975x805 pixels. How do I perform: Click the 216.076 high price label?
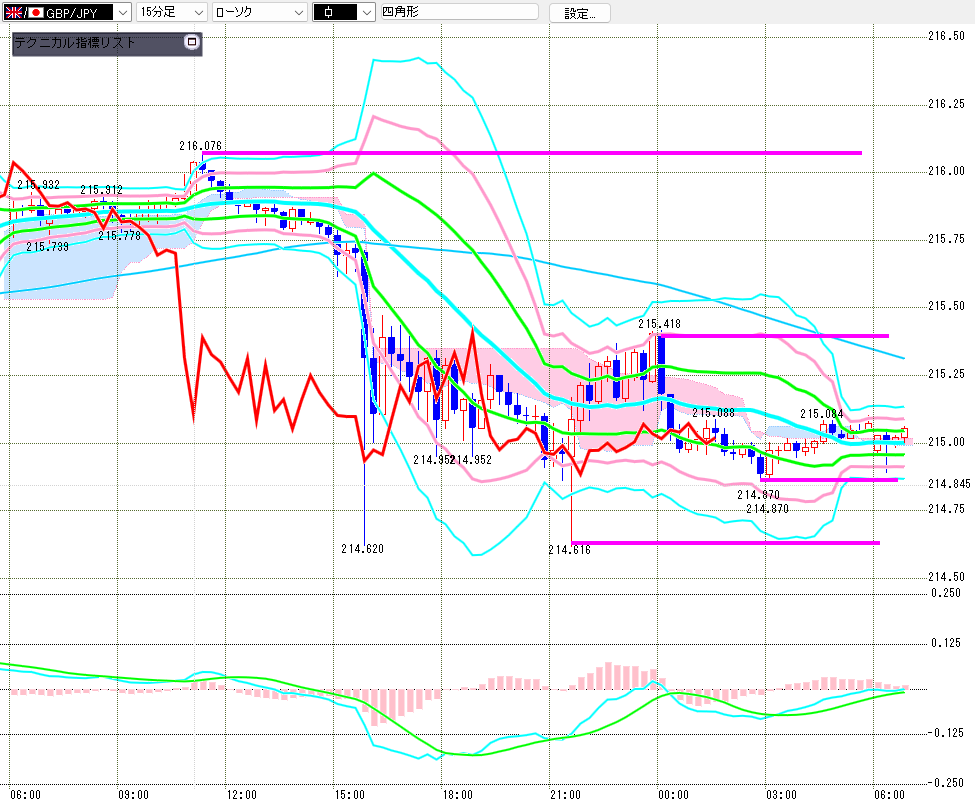[x=200, y=145]
